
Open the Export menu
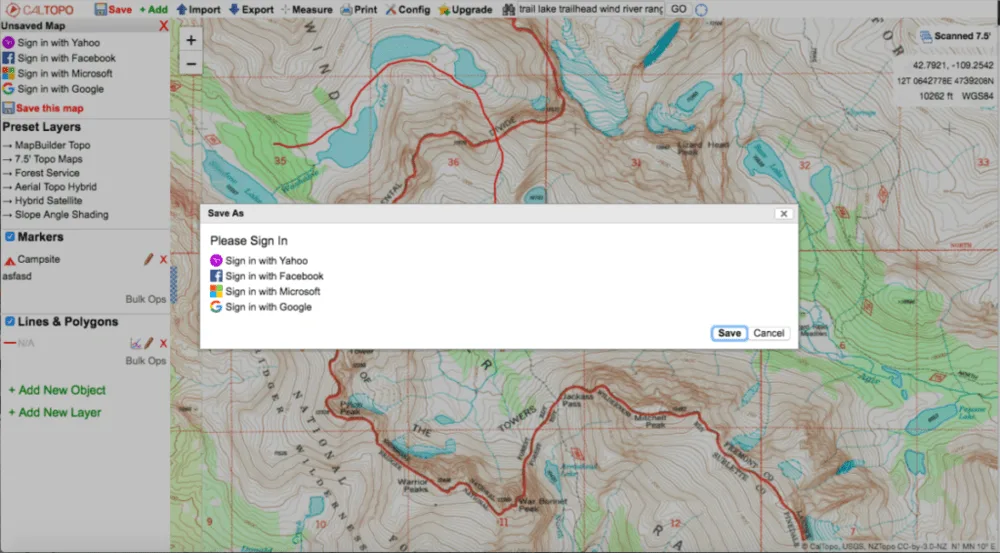[x=250, y=9]
